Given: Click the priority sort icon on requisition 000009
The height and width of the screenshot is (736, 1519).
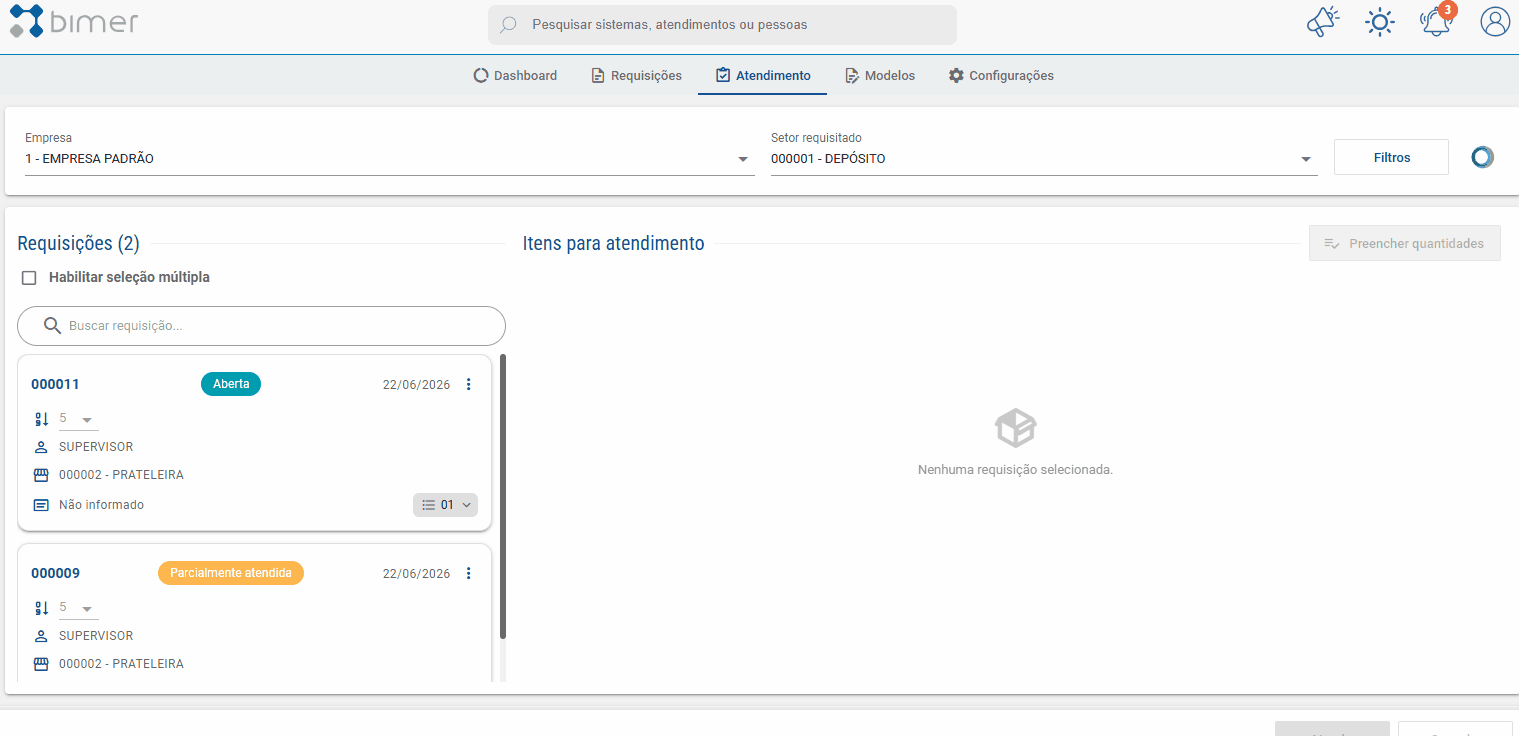Looking at the screenshot, I should [41, 608].
